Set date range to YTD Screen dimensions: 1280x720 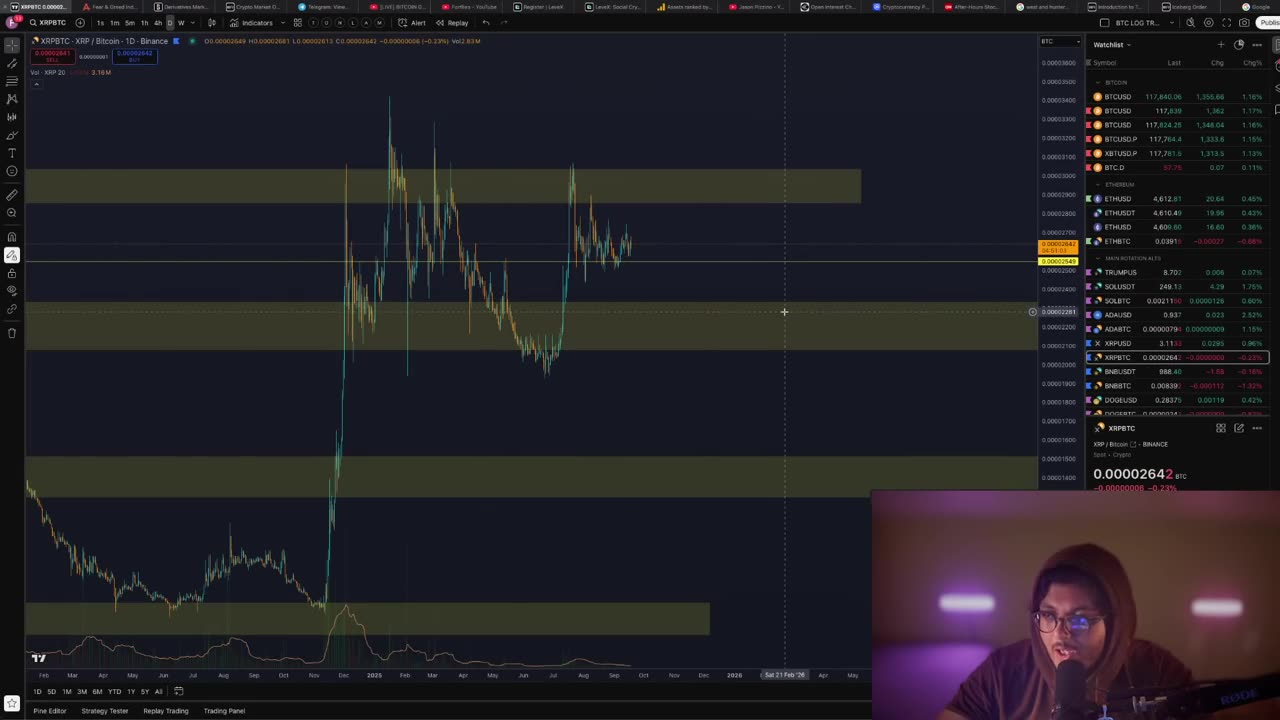pyautogui.click(x=114, y=692)
